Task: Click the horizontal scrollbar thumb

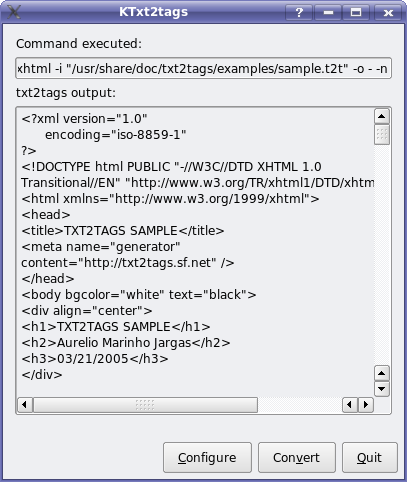Action: tap(145, 405)
